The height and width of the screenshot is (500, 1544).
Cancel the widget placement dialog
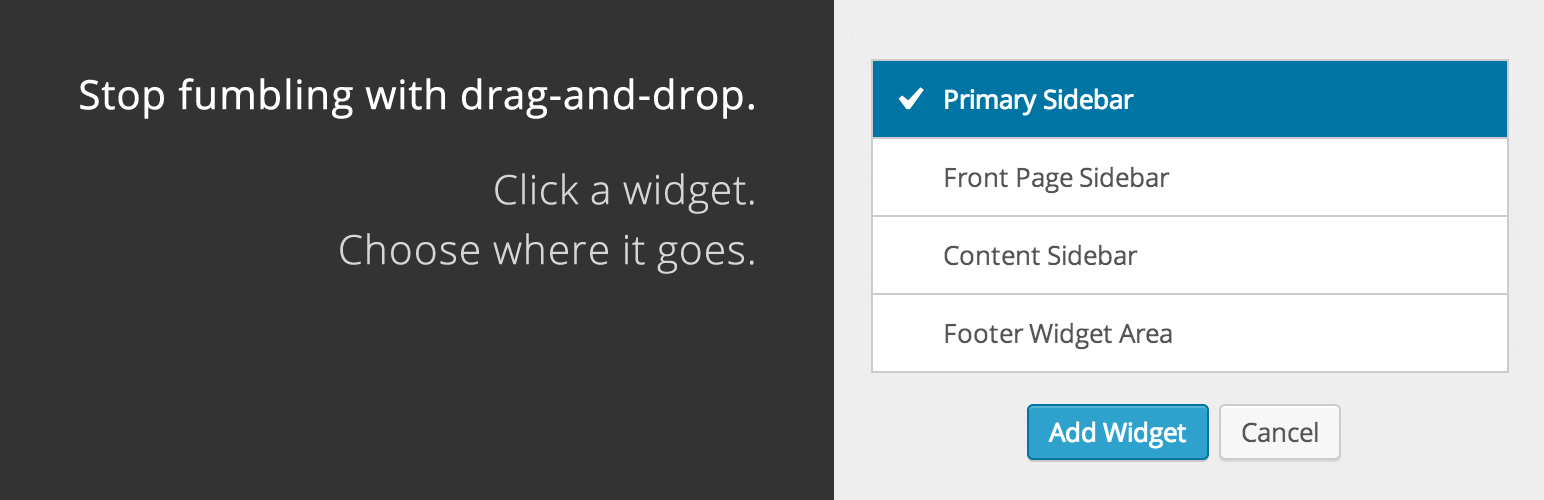(x=1279, y=432)
